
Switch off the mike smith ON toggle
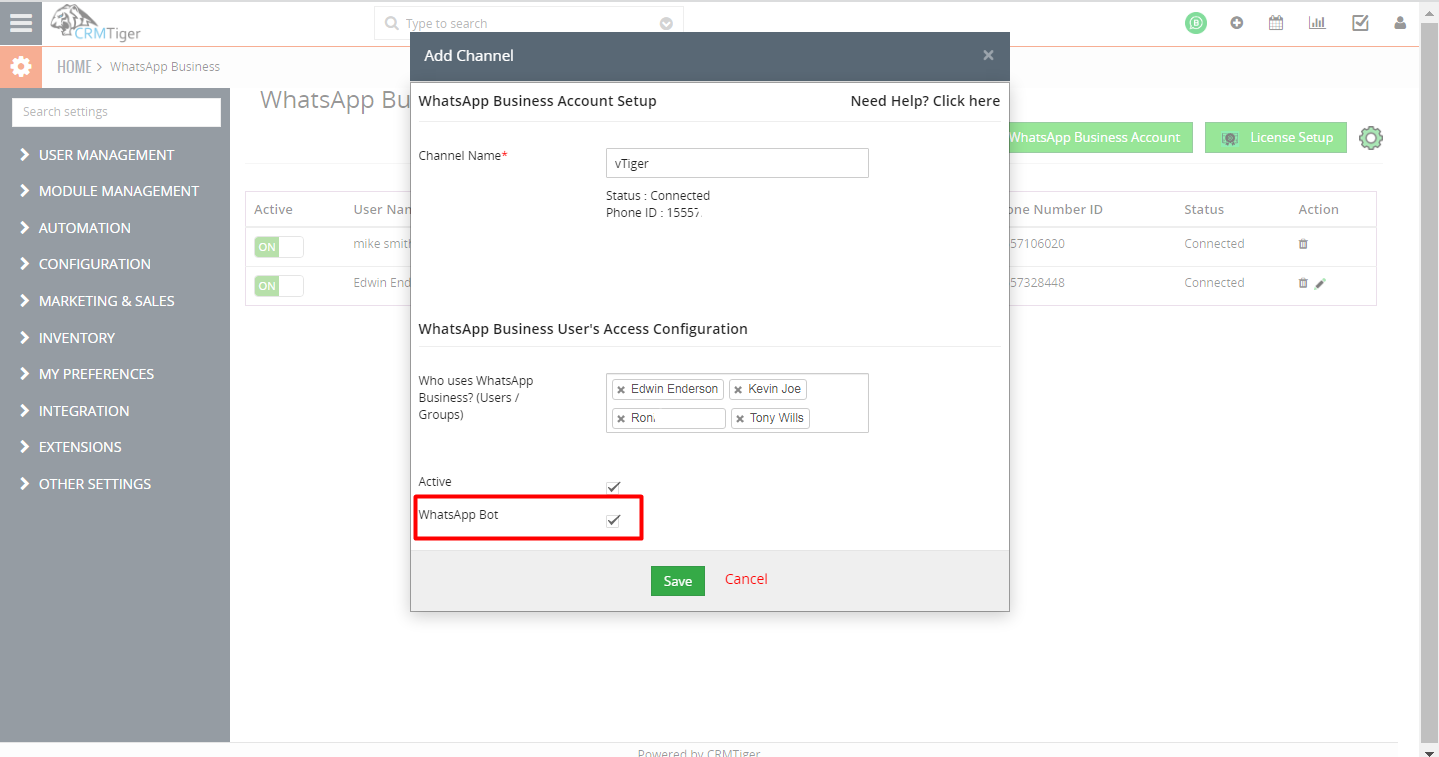[x=278, y=247]
